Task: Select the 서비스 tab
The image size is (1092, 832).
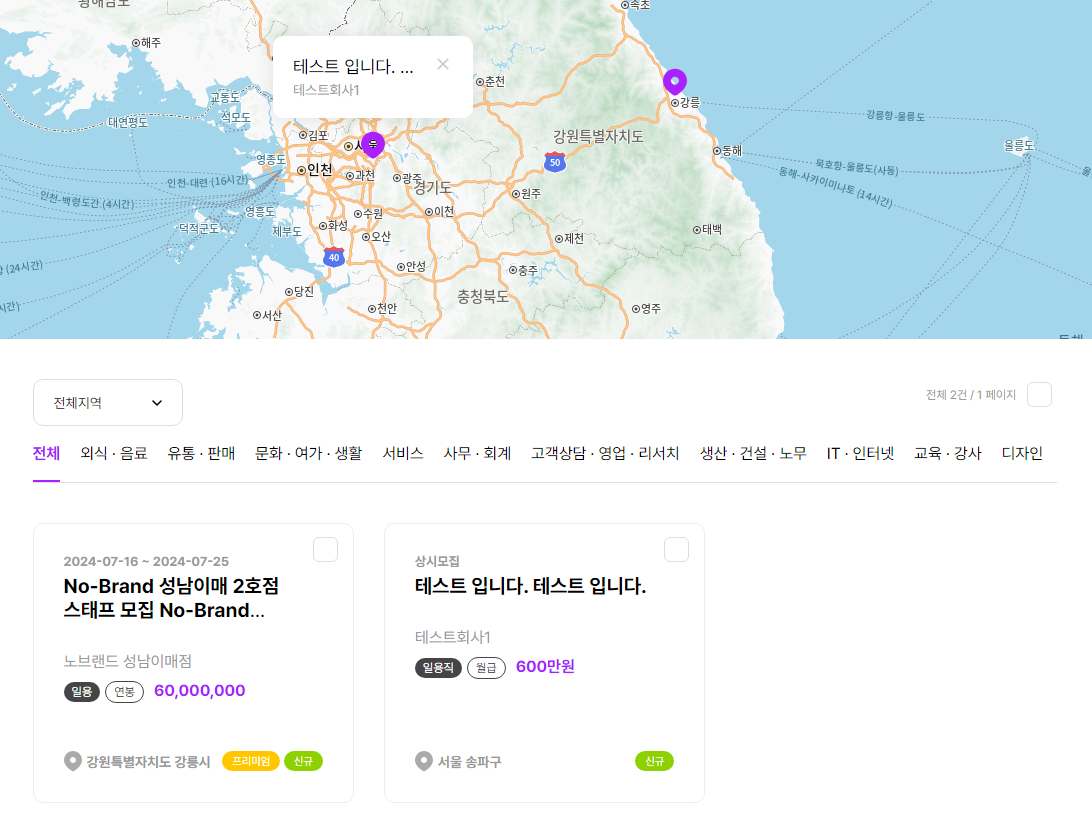Action: [x=403, y=453]
